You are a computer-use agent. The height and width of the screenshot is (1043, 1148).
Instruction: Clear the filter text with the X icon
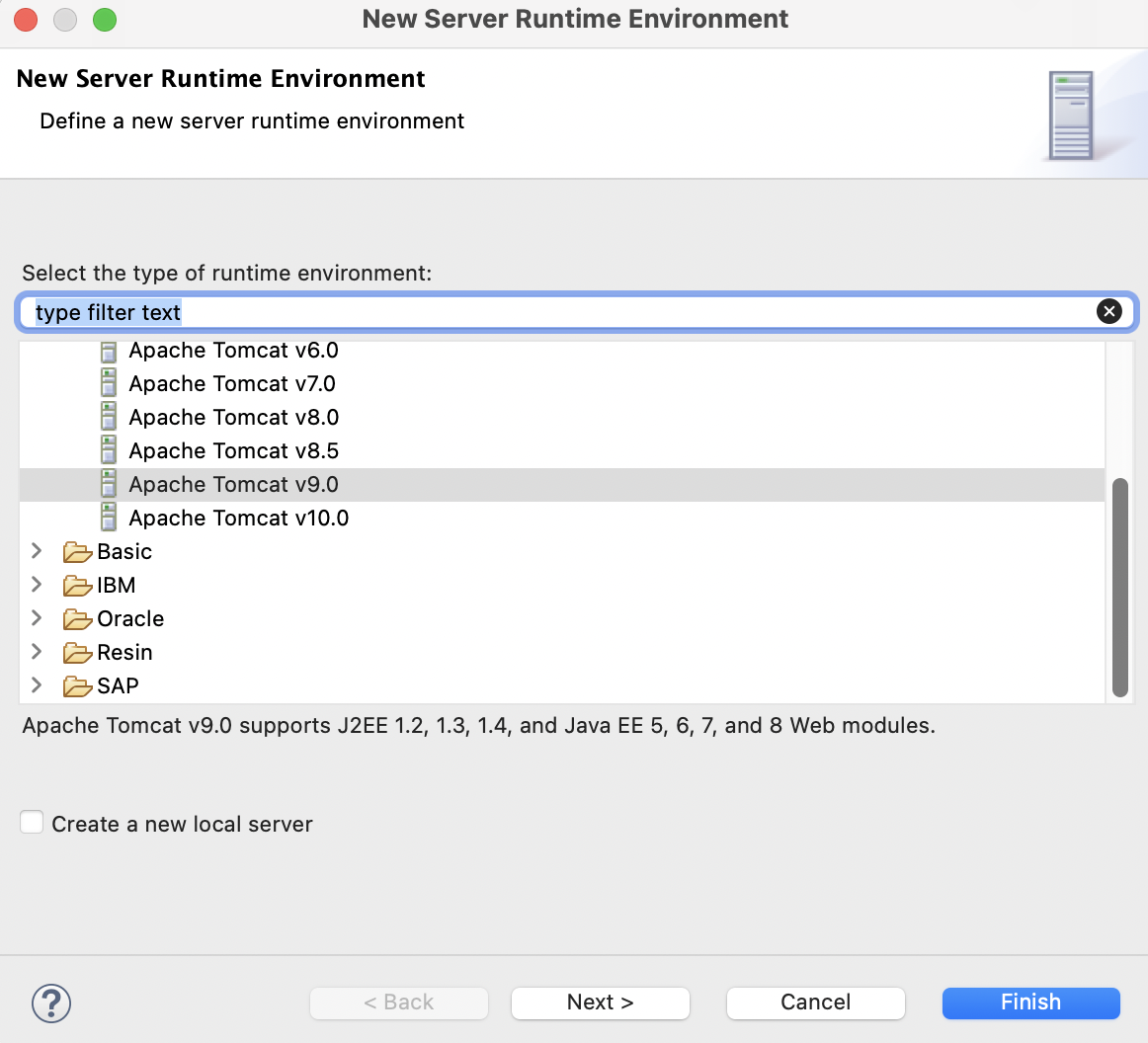[1109, 312]
